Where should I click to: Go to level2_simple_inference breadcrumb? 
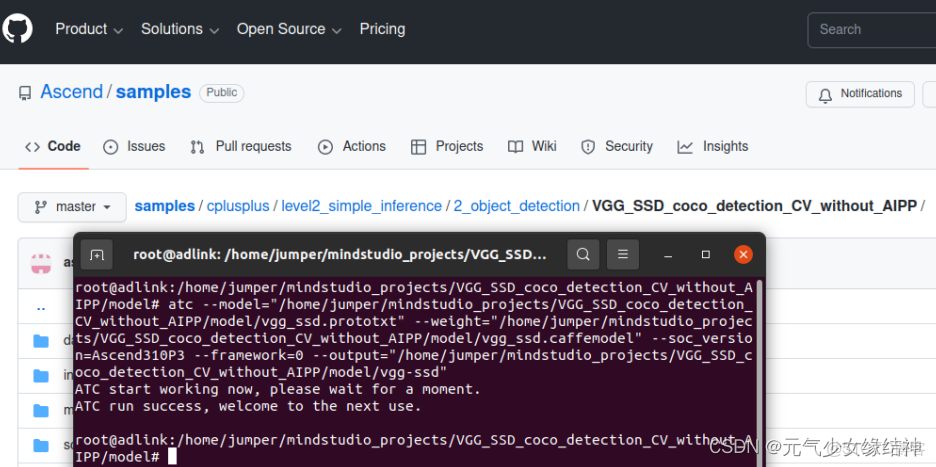[x=362, y=206]
